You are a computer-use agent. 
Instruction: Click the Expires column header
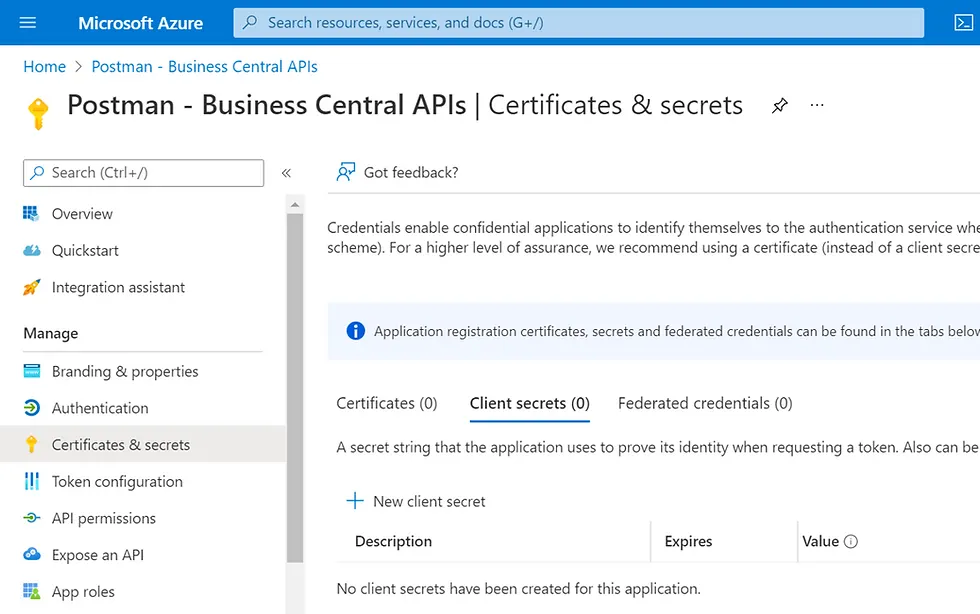pyautogui.click(x=688, y=541)
